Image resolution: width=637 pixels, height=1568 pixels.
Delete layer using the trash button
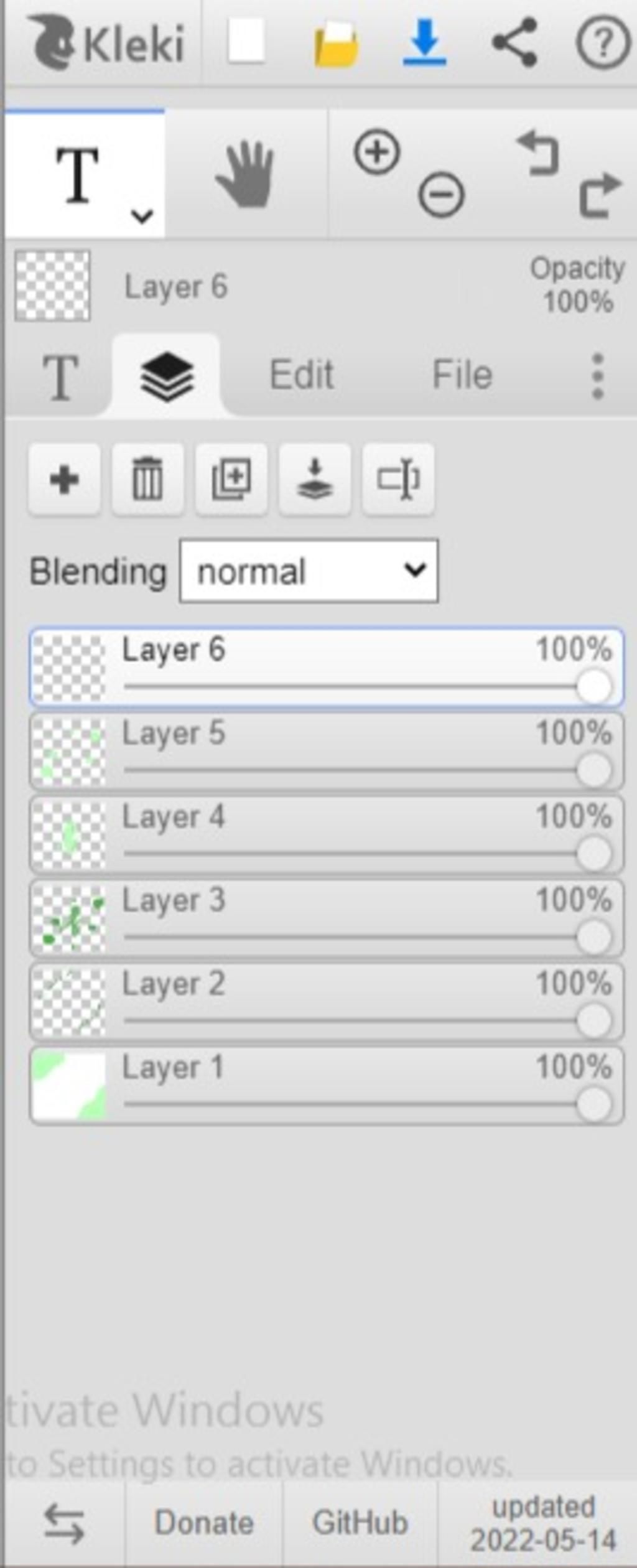tap(147, 480)
